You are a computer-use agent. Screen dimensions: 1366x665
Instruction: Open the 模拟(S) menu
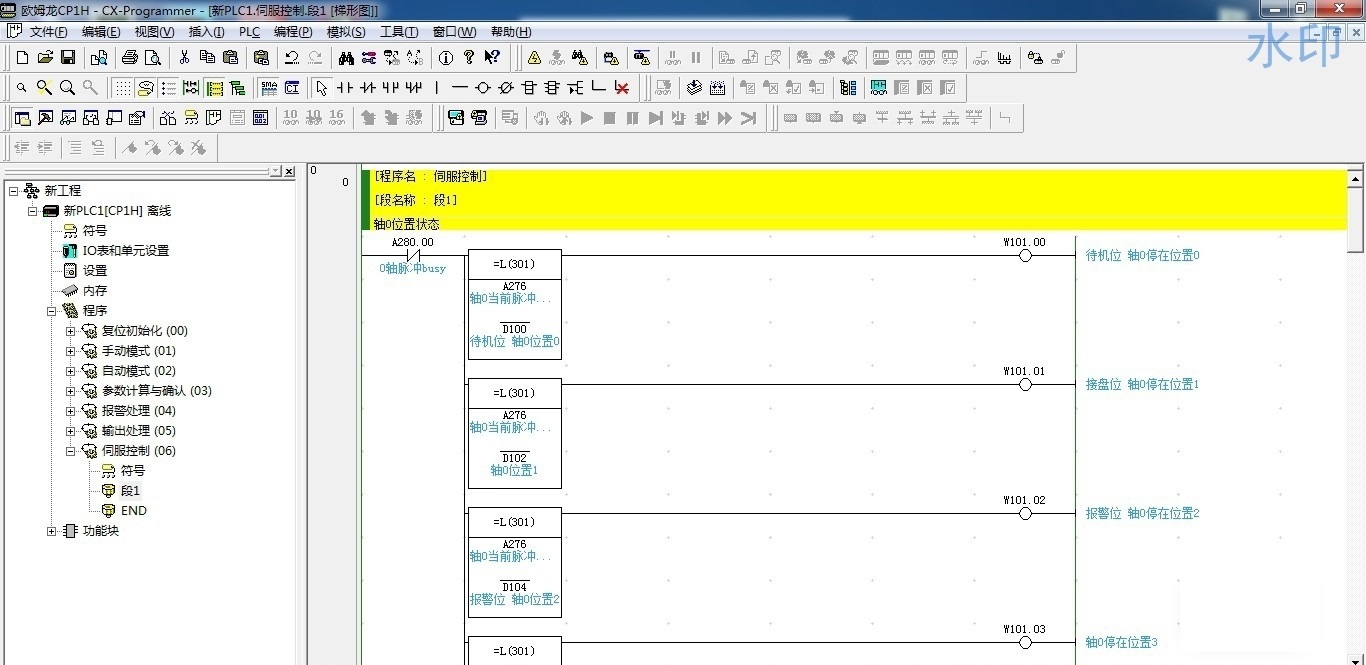tap(346, 32)
